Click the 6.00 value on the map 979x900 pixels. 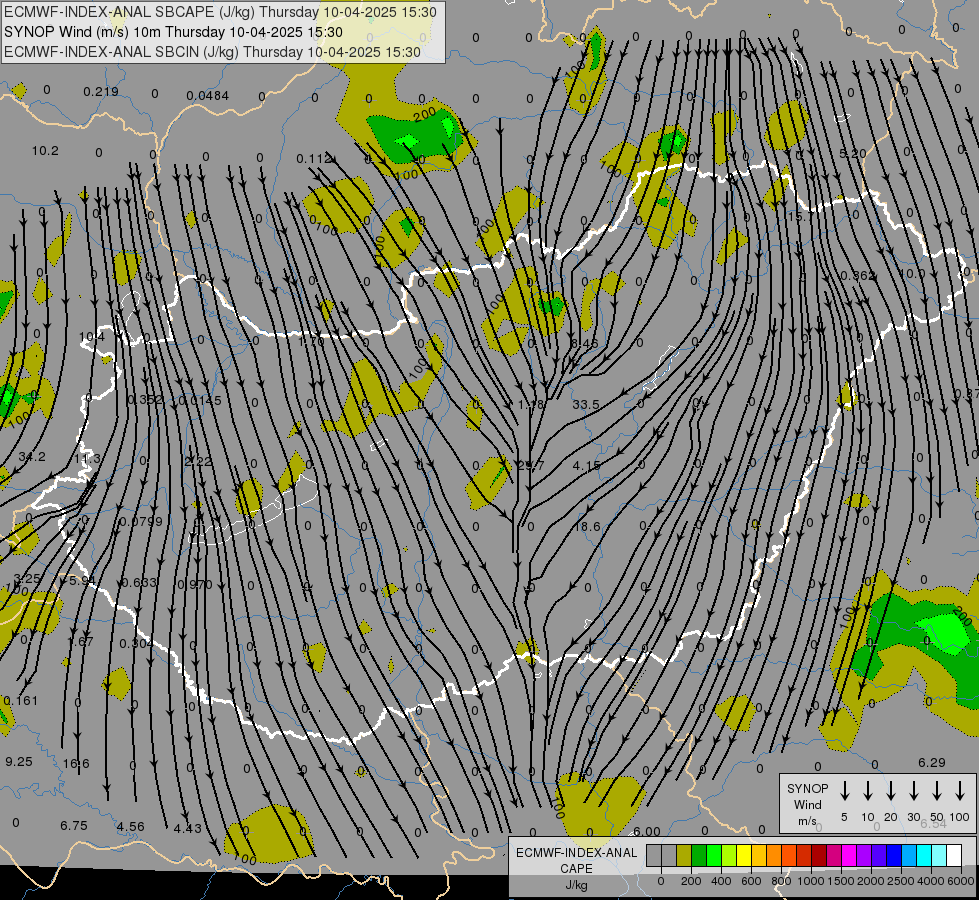tap(647, 831)
